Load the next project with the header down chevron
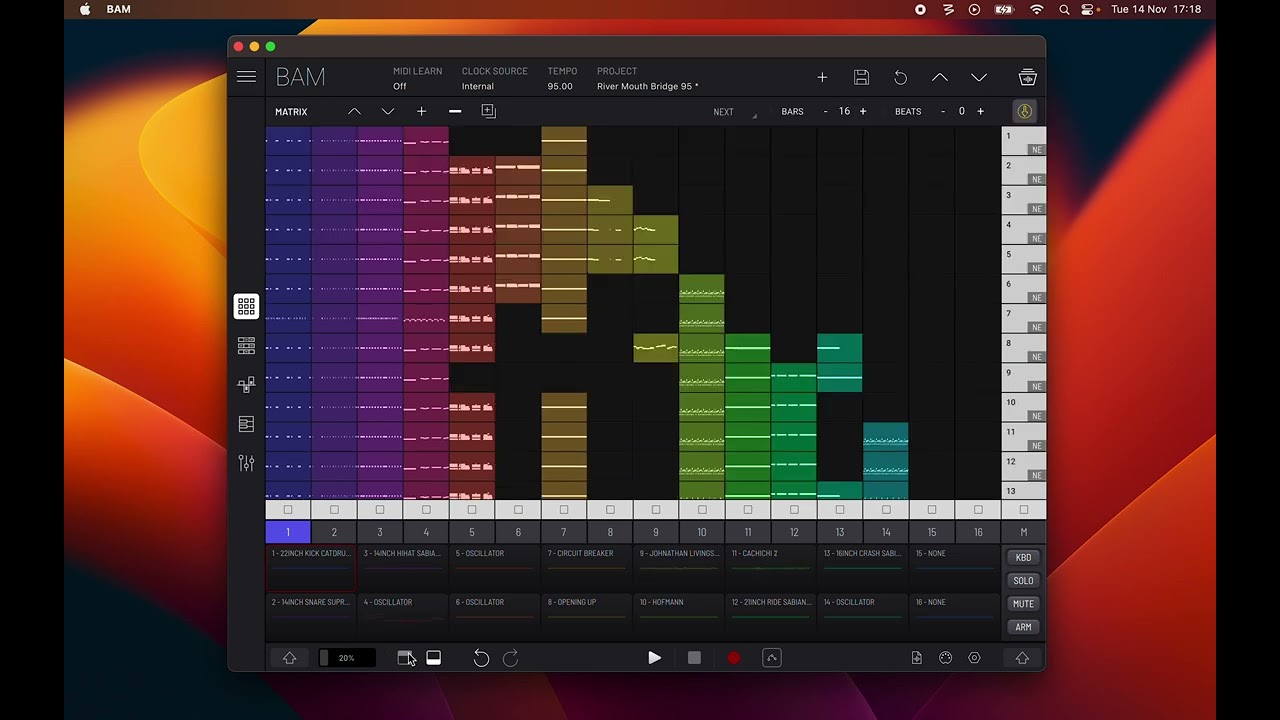The height and width of the screenshot is (720, 1280). point(979,77)
